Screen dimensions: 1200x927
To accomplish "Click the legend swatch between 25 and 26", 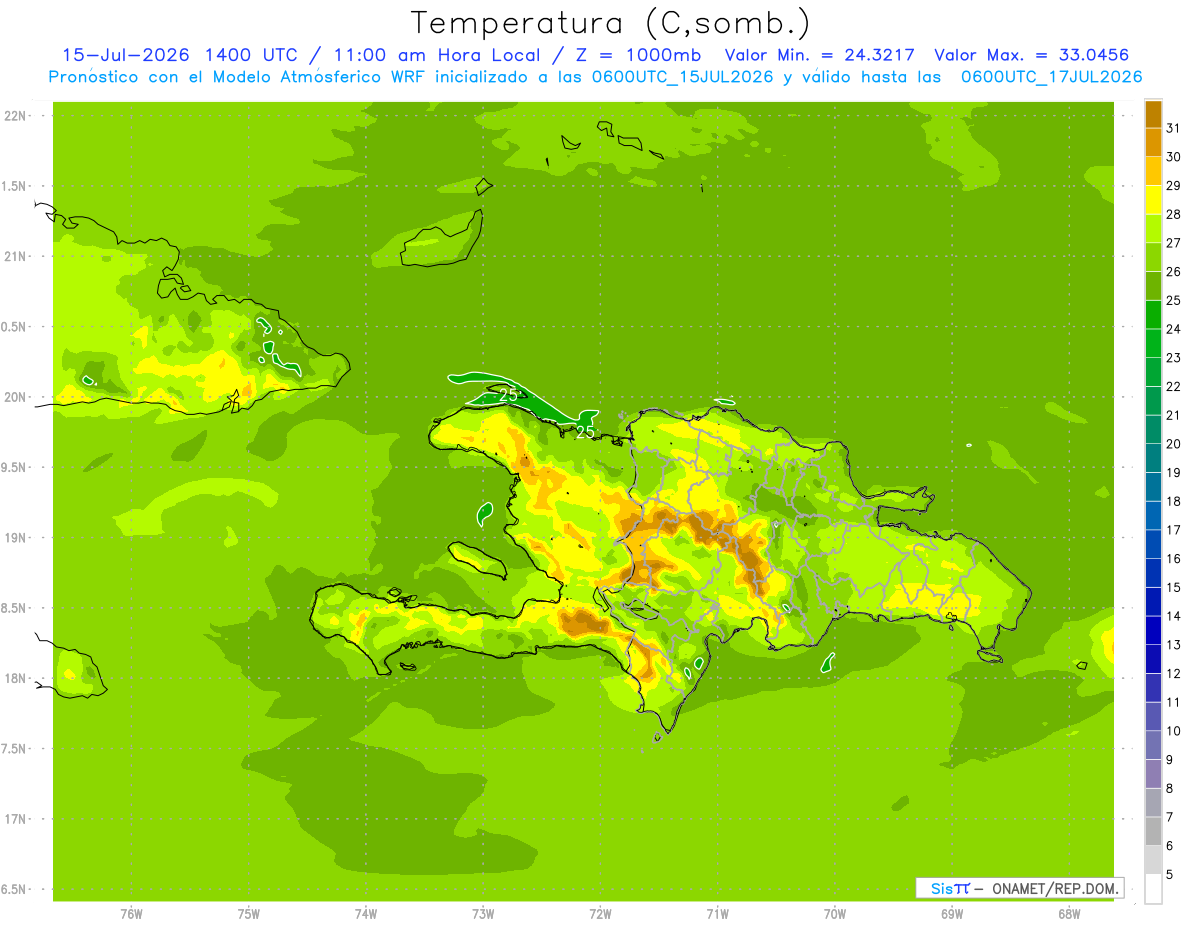I will [1153, 287].
